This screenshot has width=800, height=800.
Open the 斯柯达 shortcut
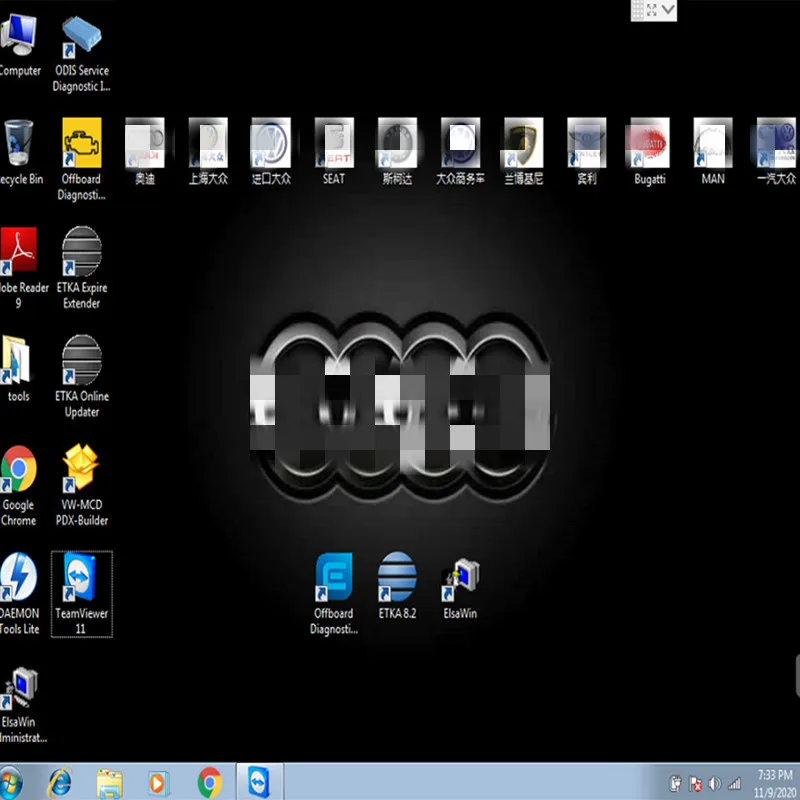pyautogui.click(x=397, y=152)
